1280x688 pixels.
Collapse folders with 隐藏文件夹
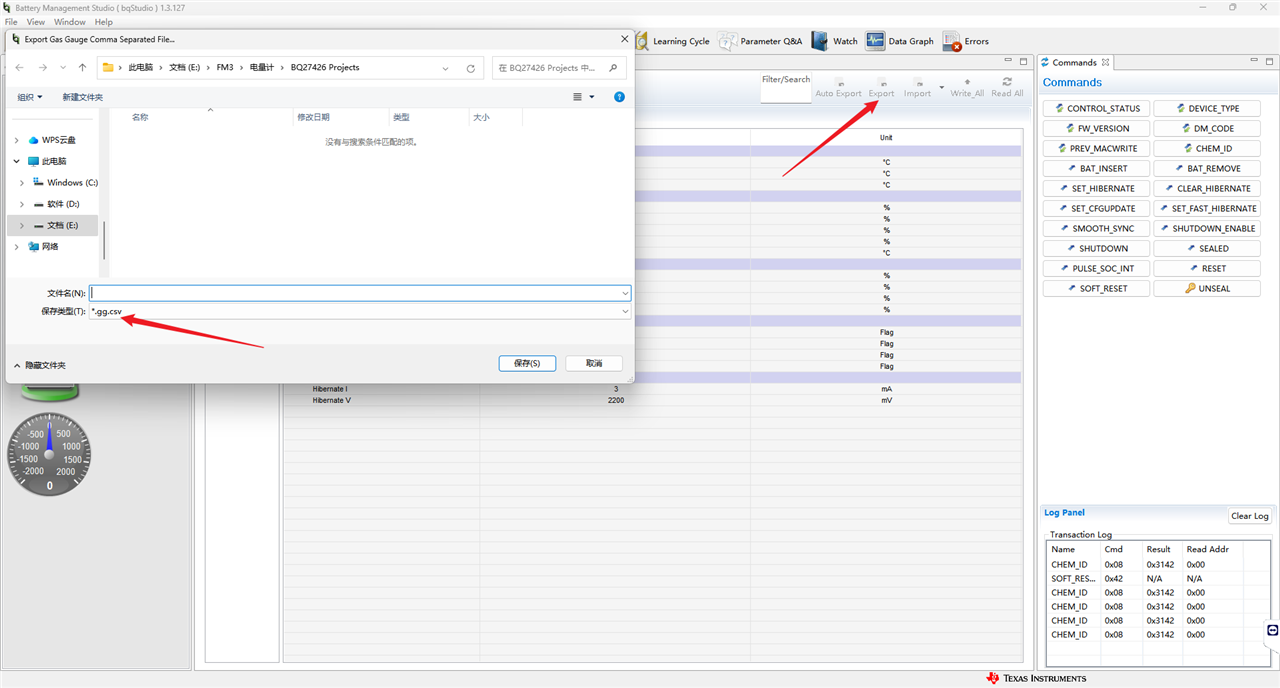(39, 365)
